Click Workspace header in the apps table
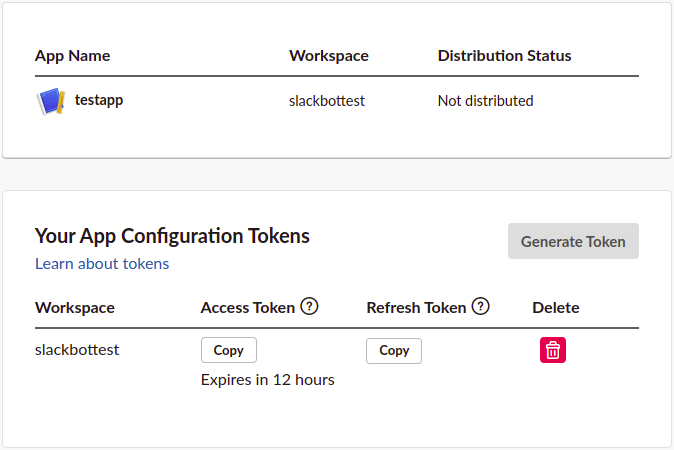Screen dimensions: 674x450 [x=328, y=56]
